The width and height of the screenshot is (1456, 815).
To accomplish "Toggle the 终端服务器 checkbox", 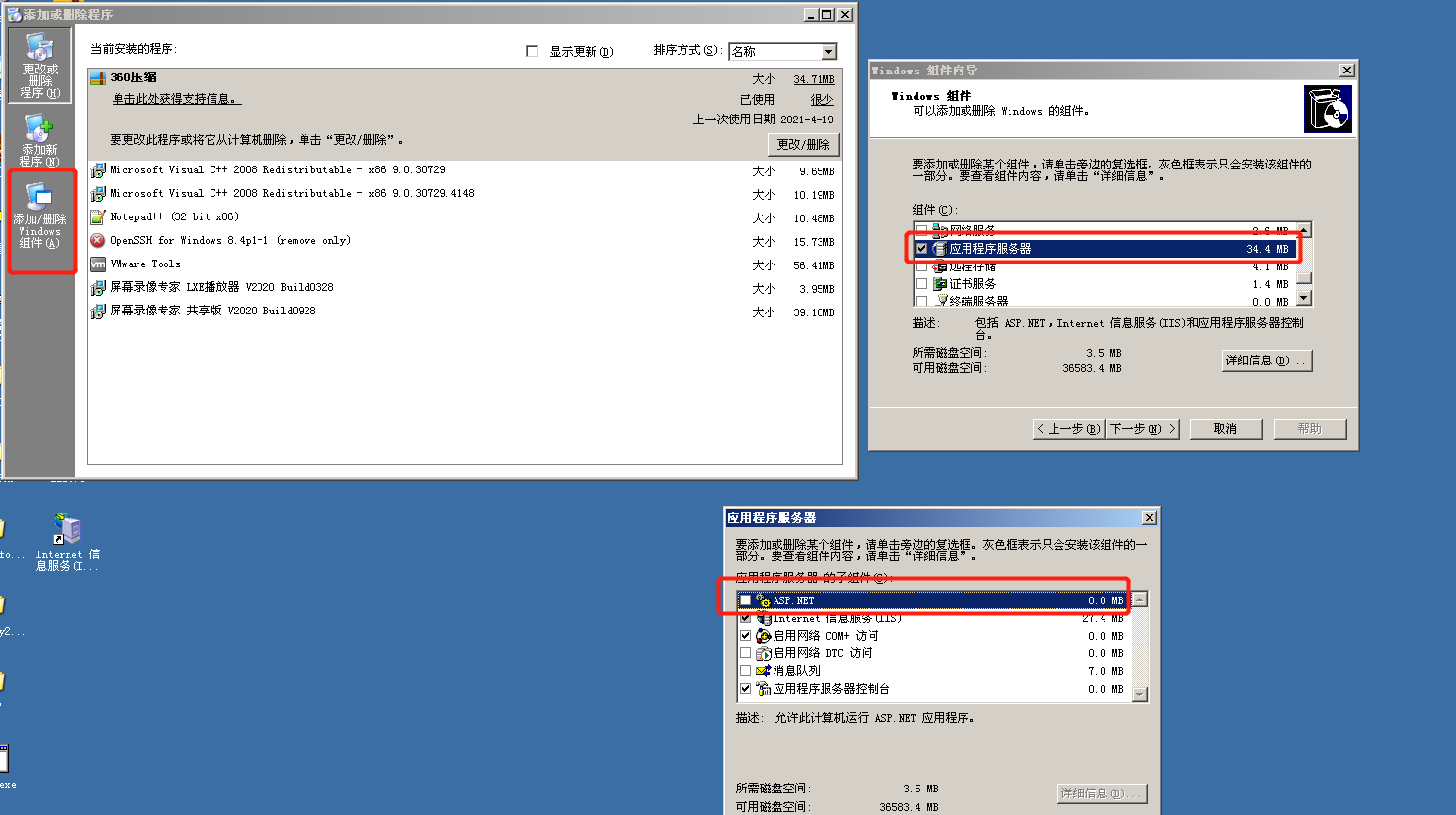I will coord(921,301).
